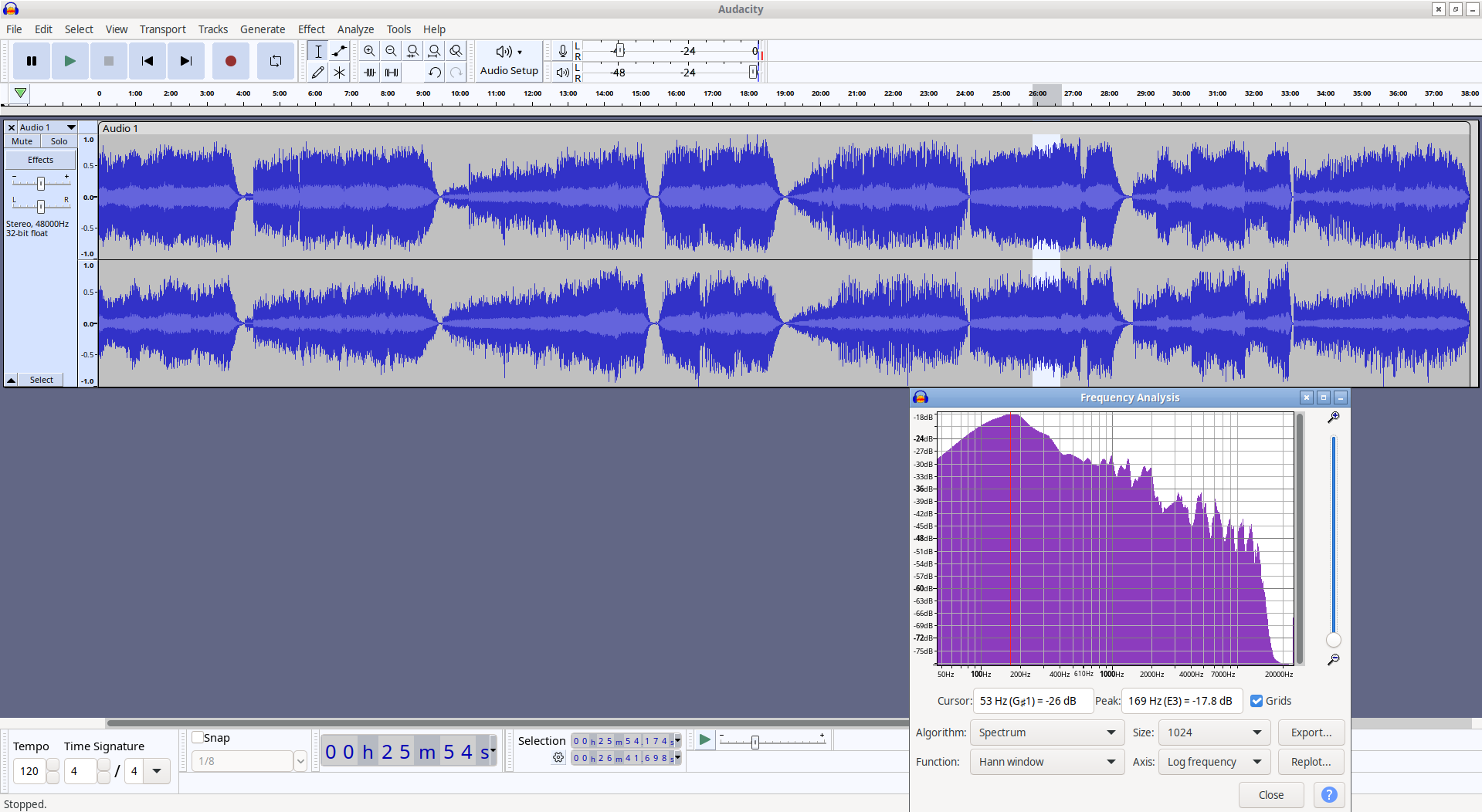Enable the Snap checkbox
This screenshot has height=812, width=1482.
point(198,738)
